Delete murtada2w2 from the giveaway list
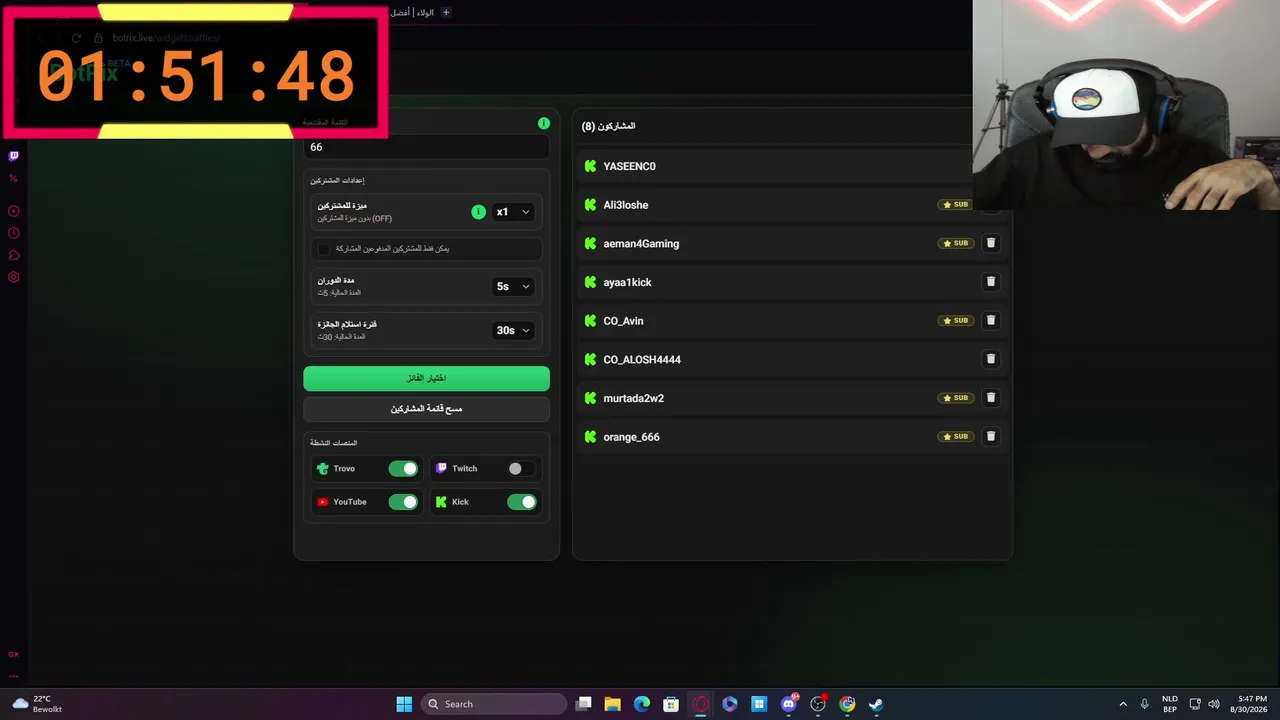The width and height of the screenshot is (1280, 720). 991,398
